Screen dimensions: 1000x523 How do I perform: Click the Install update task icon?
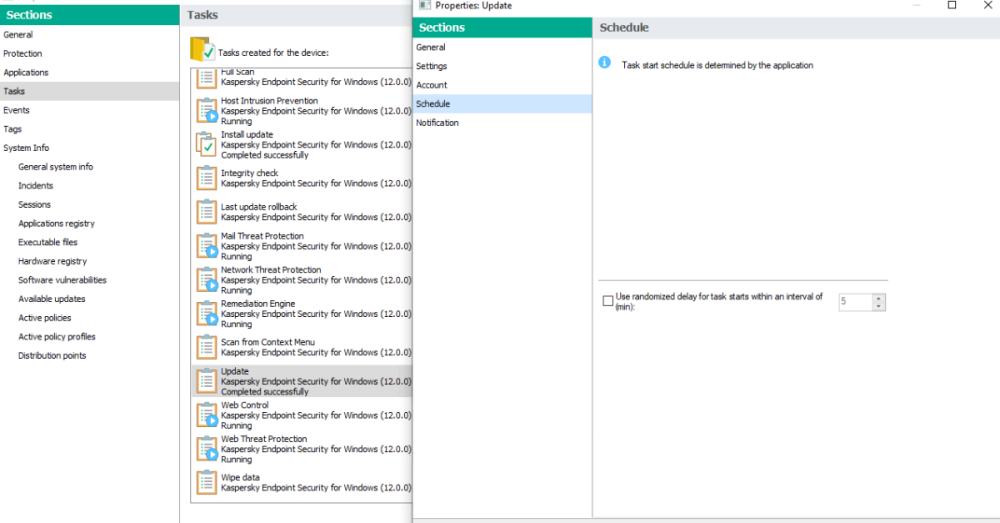pos(206,145)
